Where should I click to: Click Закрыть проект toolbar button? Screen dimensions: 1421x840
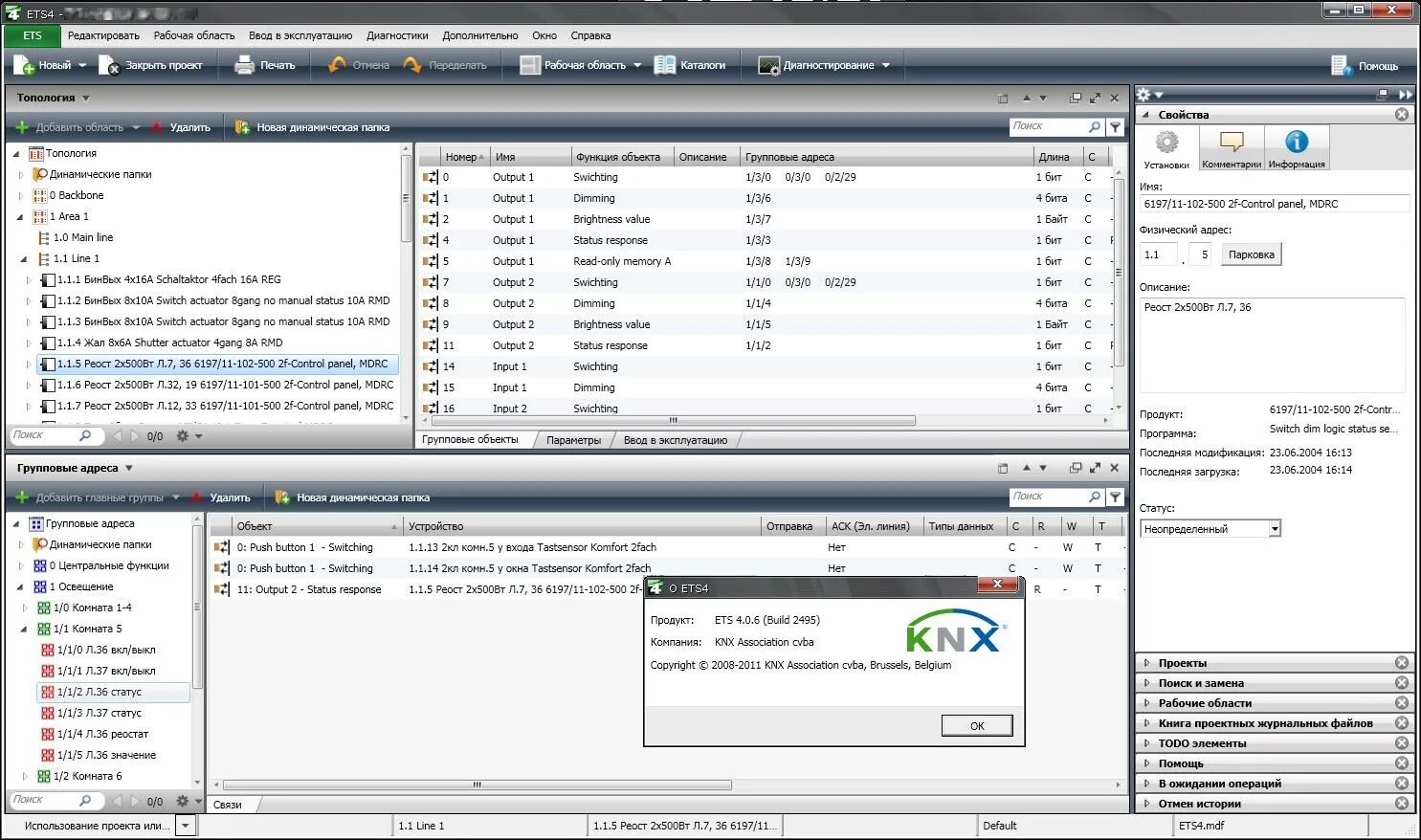coord(151,65)
